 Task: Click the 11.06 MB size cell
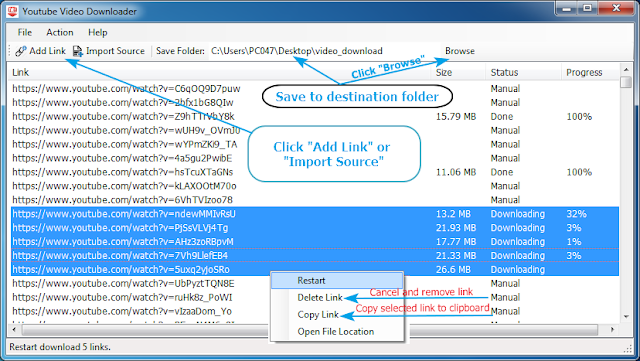point(456,172)
